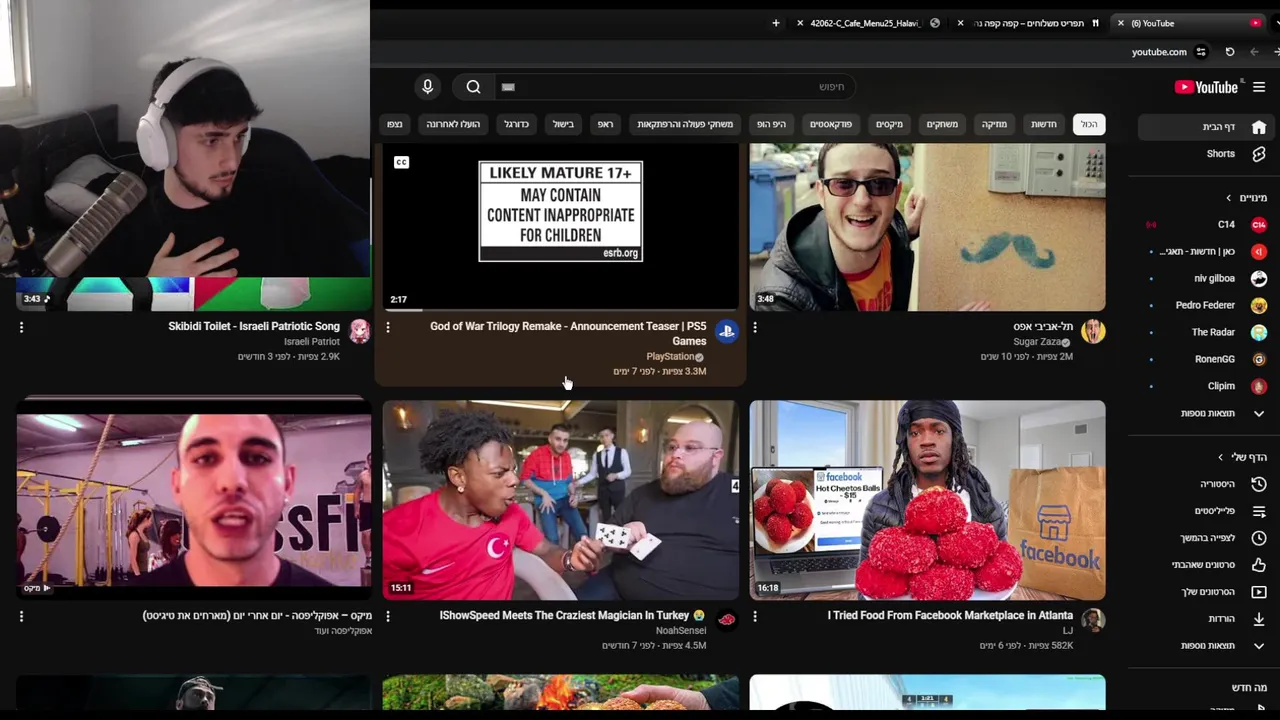Screen dimensions: 1280x720
Task: Select the Music (מוזיקה) filter chip
Action: pos(995,124)
